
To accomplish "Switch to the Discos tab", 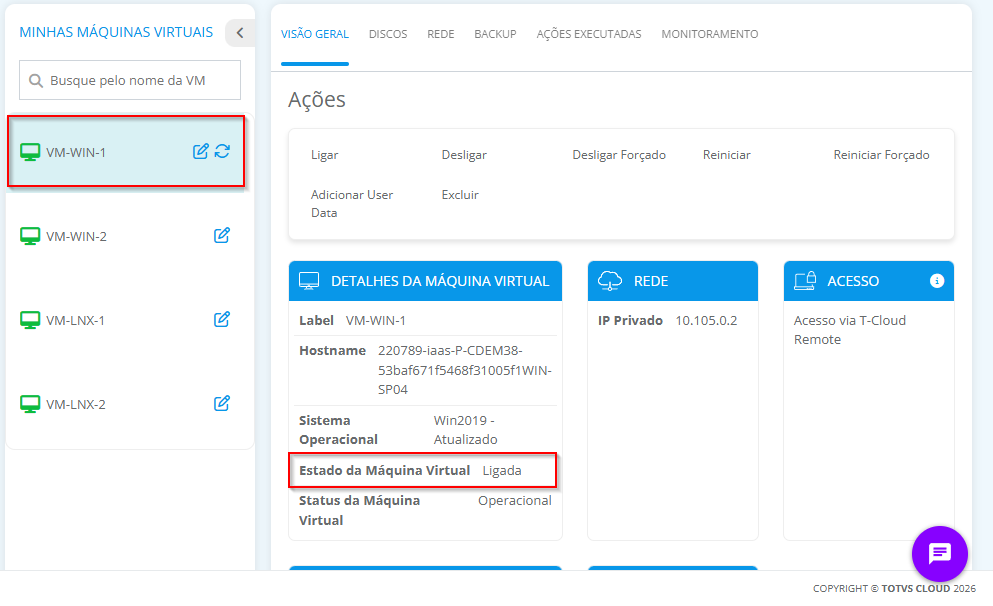I will (x=388, y=34).
